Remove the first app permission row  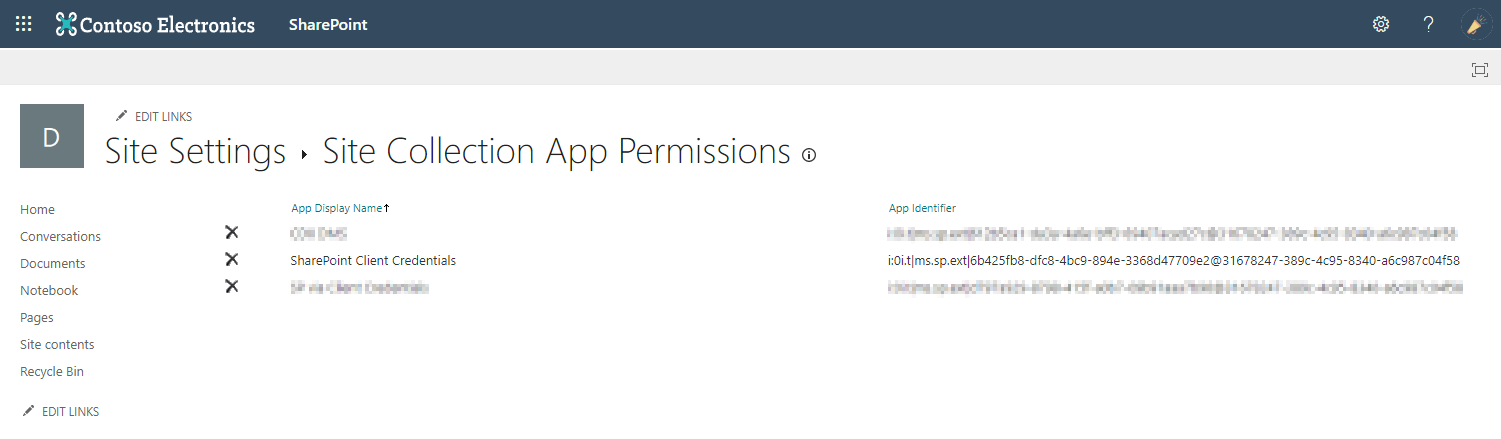[x=232, y=233]
